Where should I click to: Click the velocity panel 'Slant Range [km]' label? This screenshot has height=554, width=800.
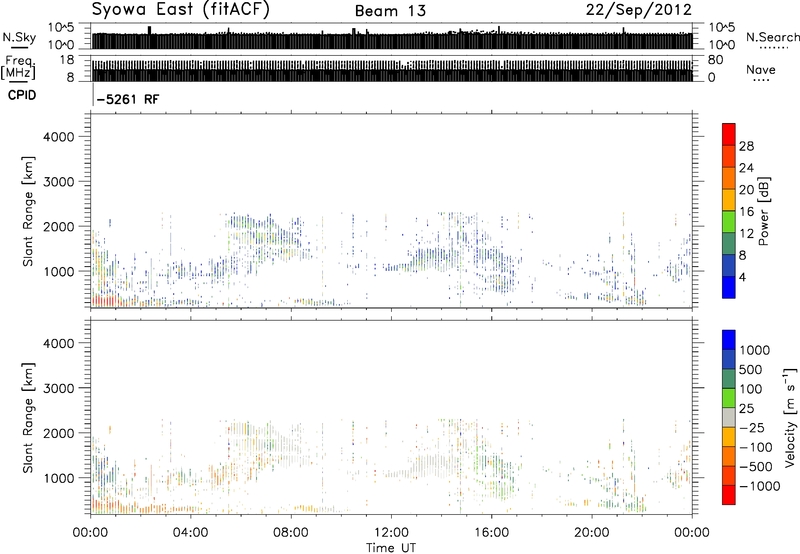pyautogui.click(x=28, y=417)
